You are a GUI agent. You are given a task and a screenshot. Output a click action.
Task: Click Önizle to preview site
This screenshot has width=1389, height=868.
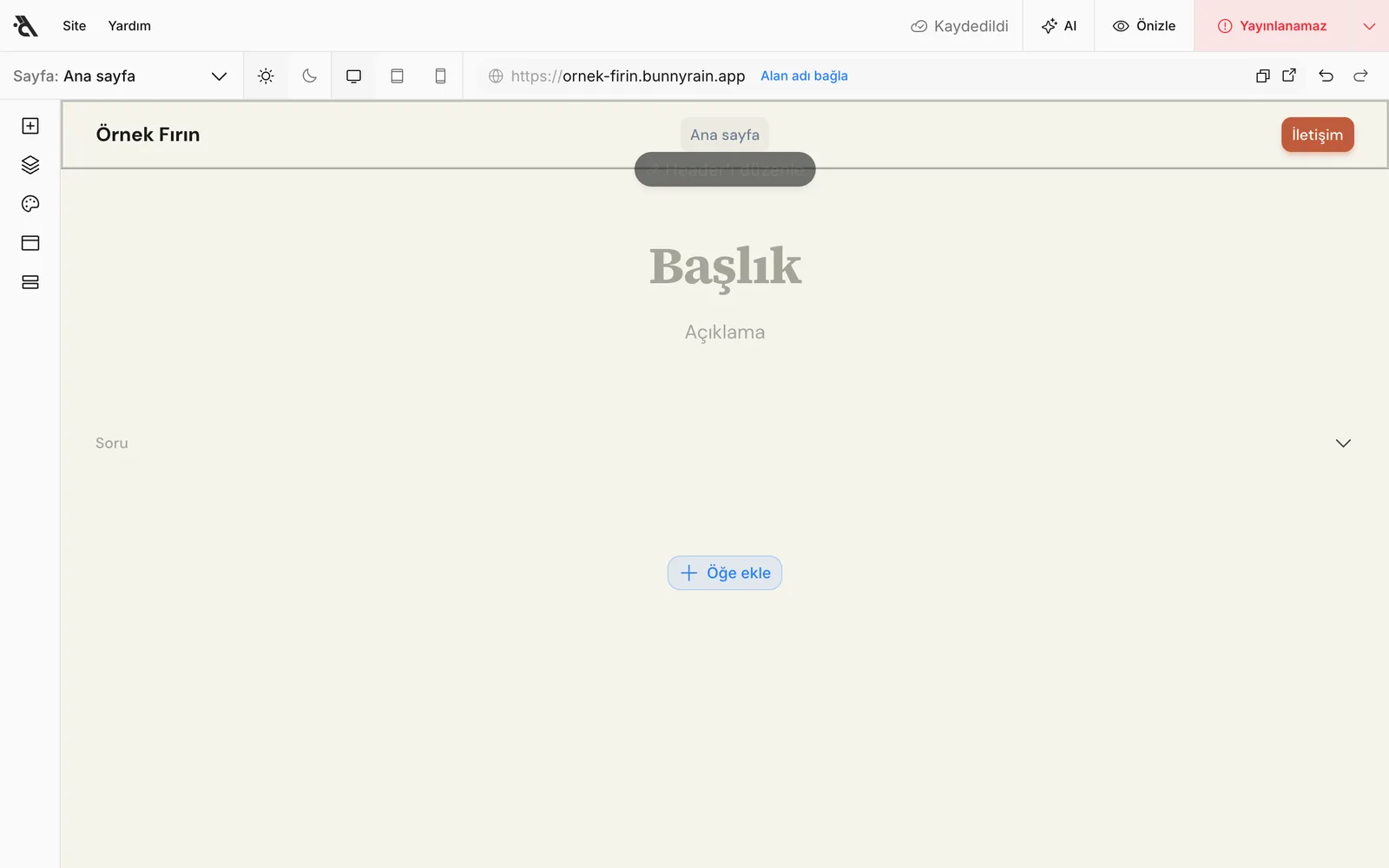(1144, 26)
